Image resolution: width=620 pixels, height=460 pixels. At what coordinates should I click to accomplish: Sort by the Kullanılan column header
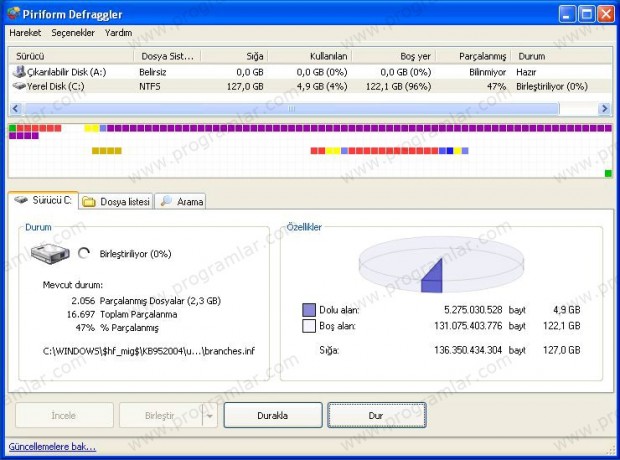coord(310,56)
